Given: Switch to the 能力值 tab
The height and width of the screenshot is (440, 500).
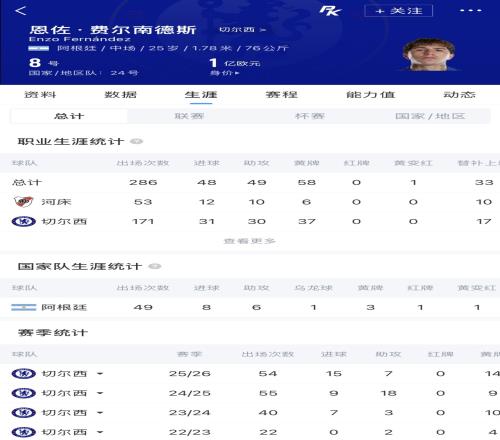Looking at the screenshot, I should [371, 95].
